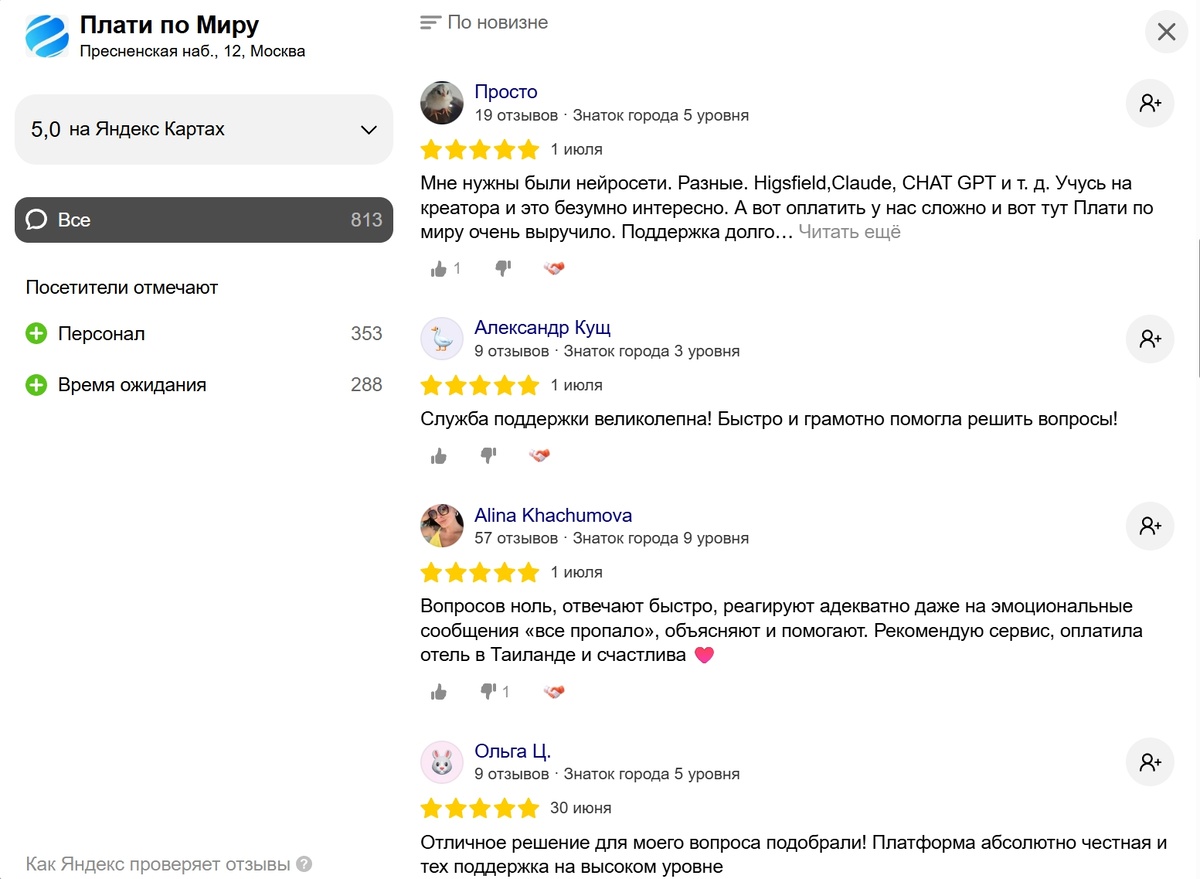The height and width of the screenshot is (879, 1200).
Task: Follow reviewer Александр Кущ
Action: tap(1150, 338)
